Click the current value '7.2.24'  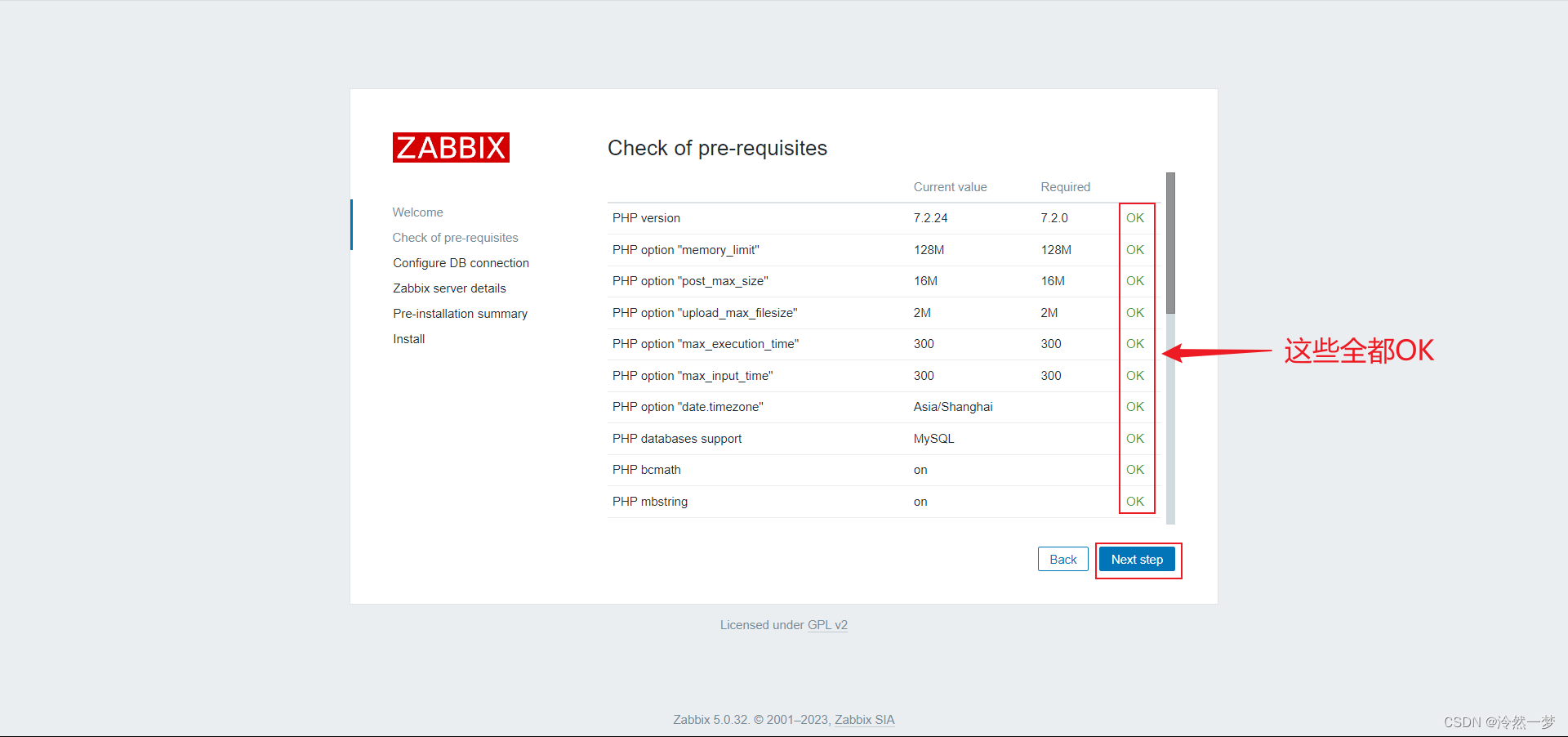point(930,218)
